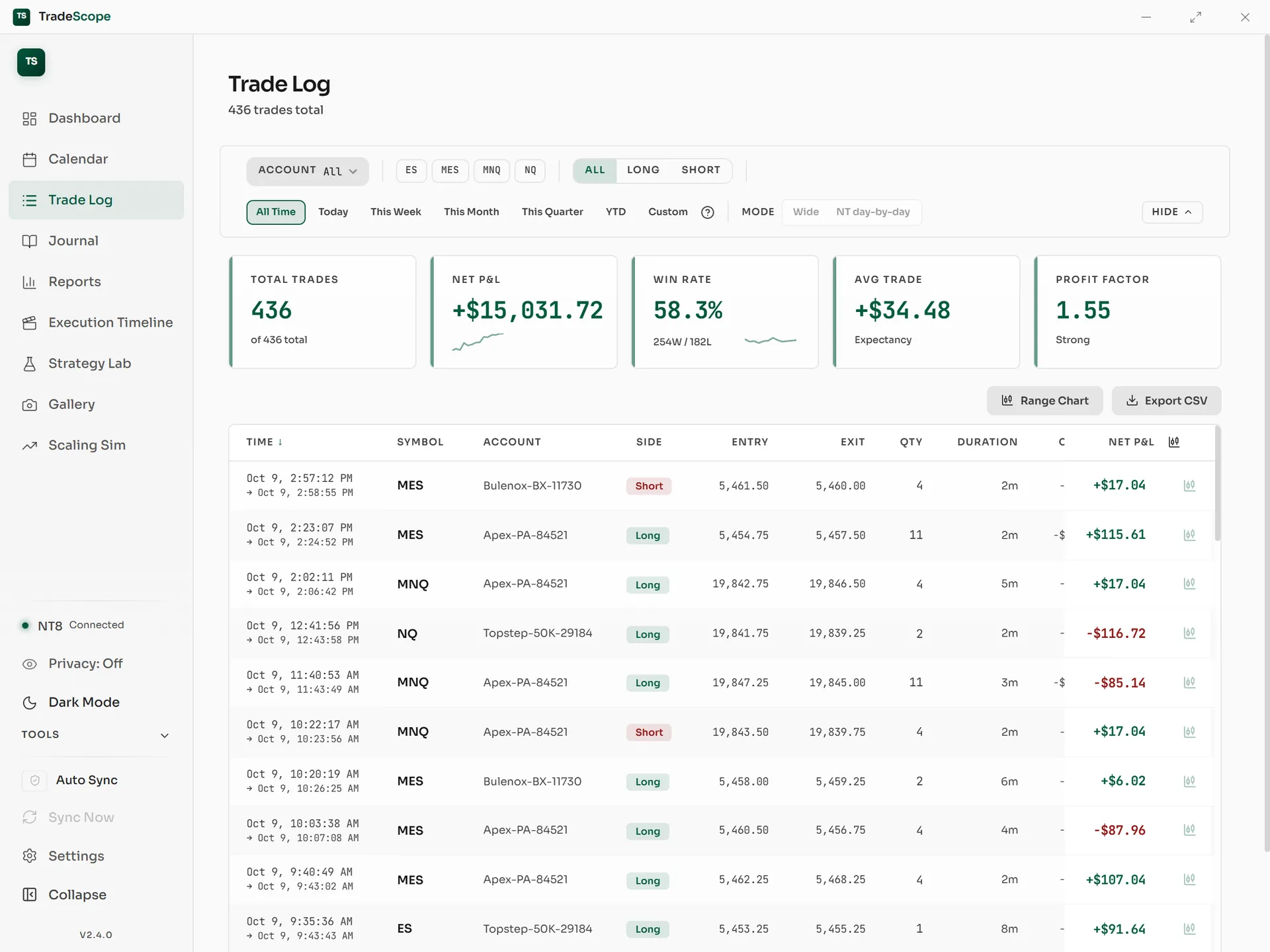Show only LONG trades
Screen dimensions: 1270x952
pos(643,171)
